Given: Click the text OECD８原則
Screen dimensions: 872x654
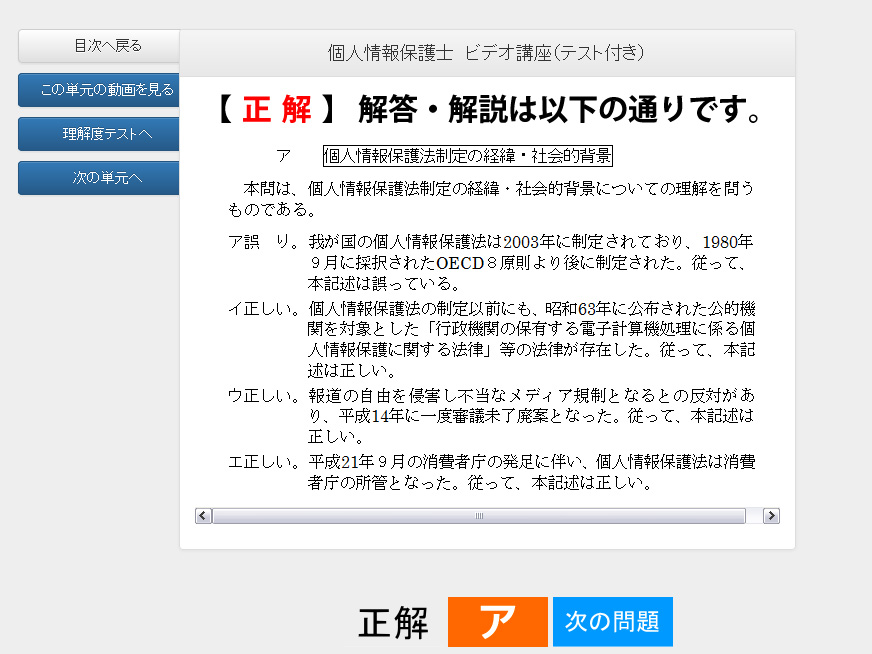Looking at the screenshot, I should click(483, 262).
